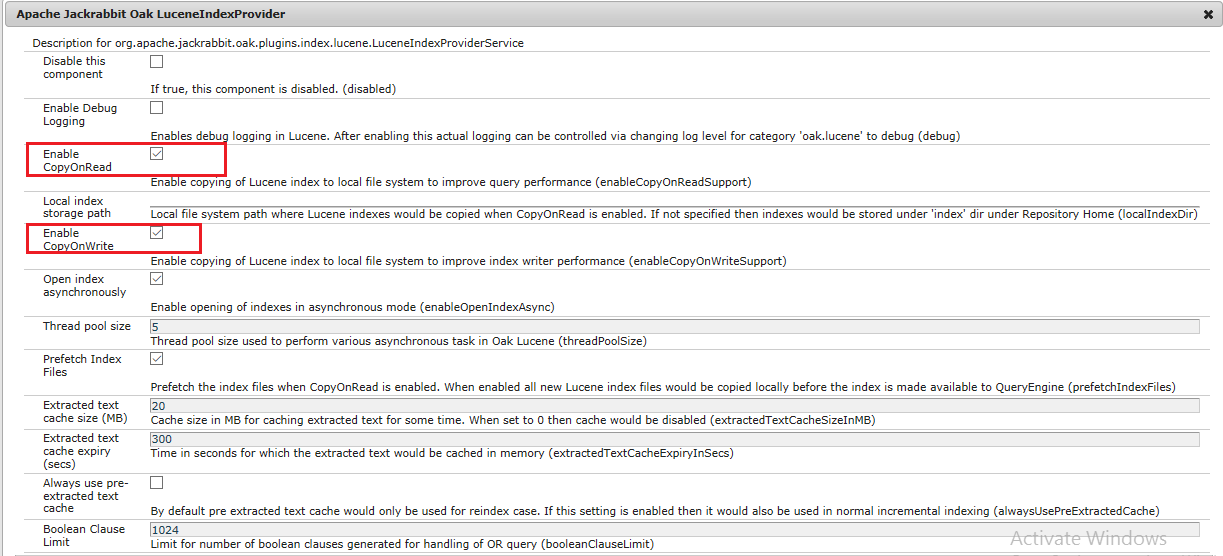Screen dimensions: 1223x556
Task: Uncheck Open index asynchronously
Action: (x=157, y=279)
